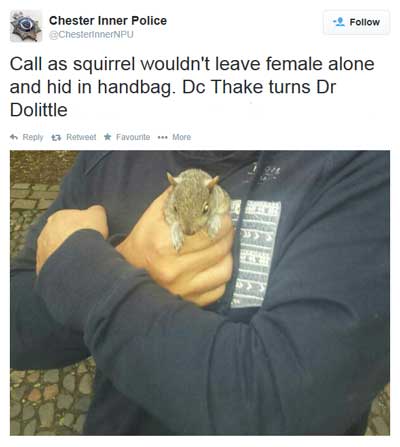Click the Chester Inner Police badge avatar
The height and width of the screenshot is (447, 400).
(x=26, y=26)
